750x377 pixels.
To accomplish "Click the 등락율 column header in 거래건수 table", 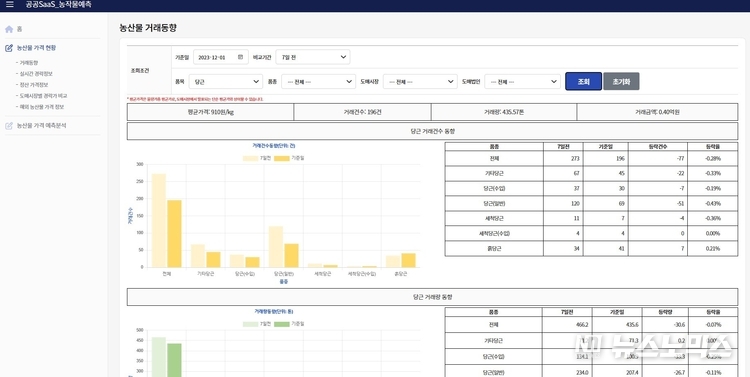I will click(713, 146).
